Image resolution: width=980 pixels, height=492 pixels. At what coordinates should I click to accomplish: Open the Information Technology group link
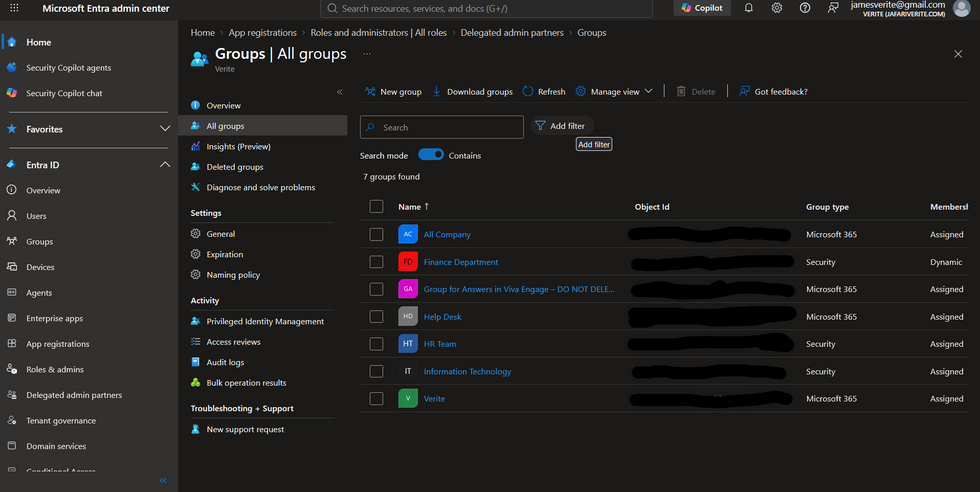468,371
